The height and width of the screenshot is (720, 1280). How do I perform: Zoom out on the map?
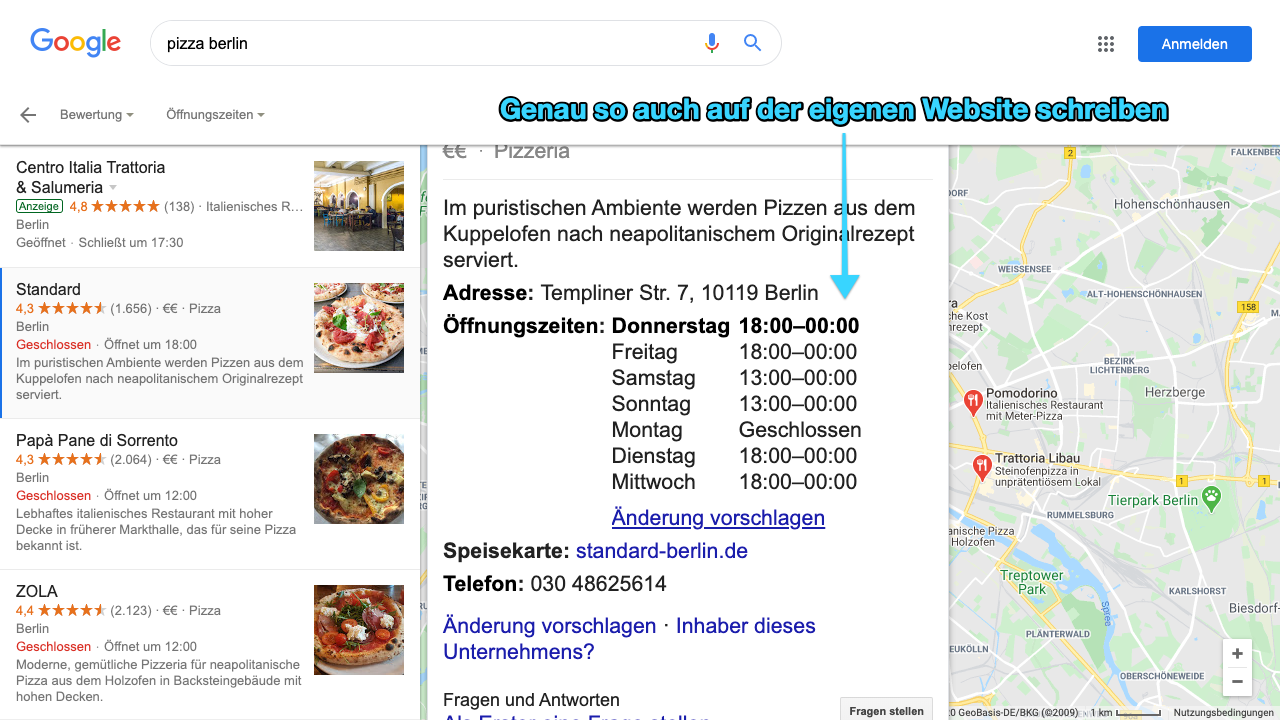1237,682
